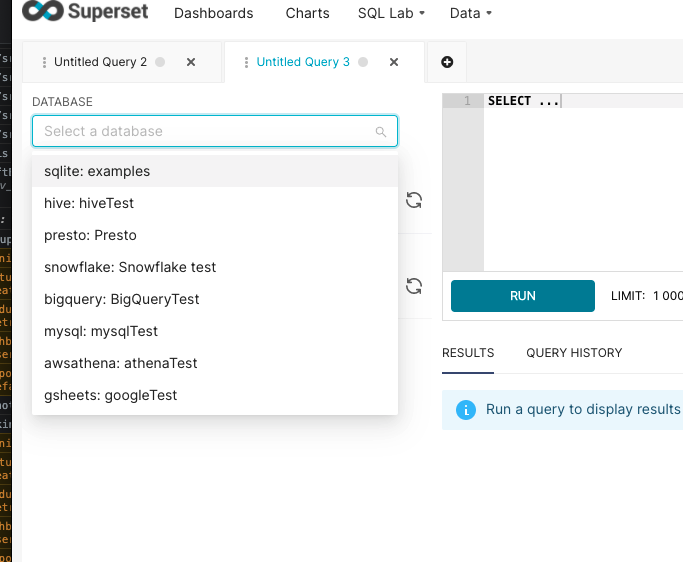Open the RESULTS tab
This screenshot has height=562, width=683.
click(x=468, y=353)
